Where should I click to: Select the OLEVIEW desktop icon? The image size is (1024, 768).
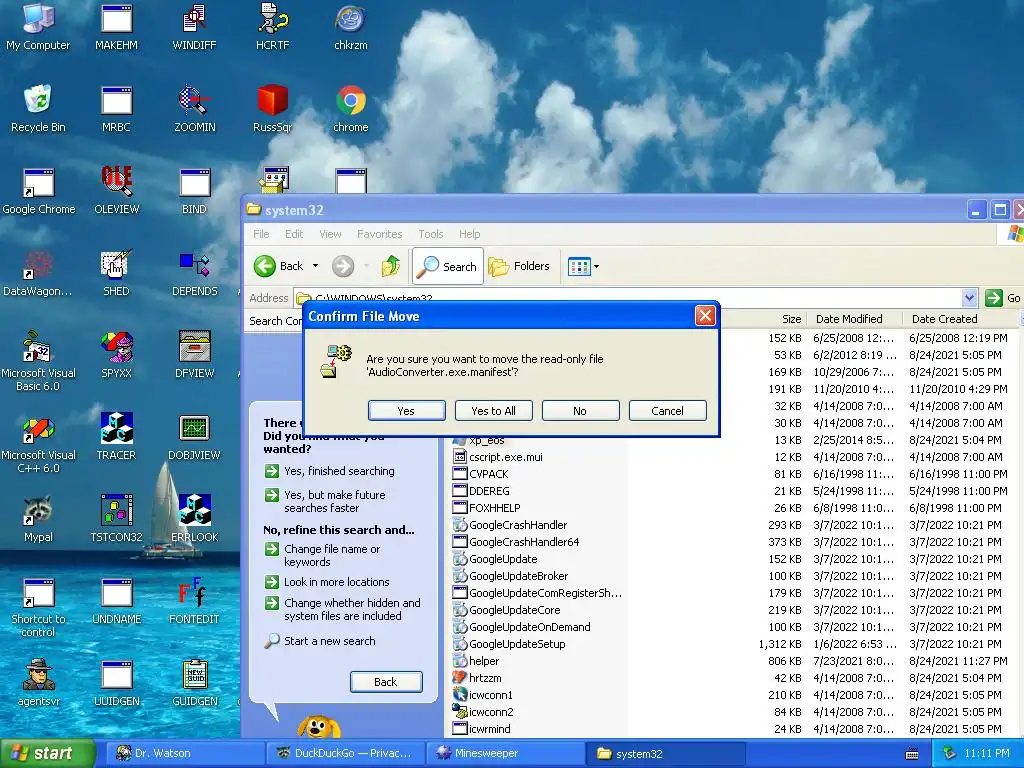coord(116,191)
